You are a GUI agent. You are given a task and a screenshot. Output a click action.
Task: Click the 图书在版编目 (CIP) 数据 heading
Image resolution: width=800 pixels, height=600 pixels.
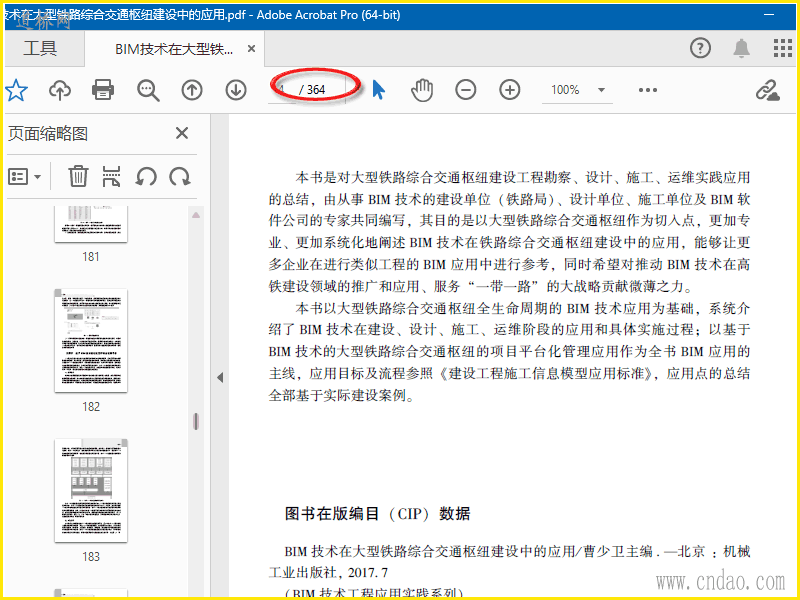click(378, 514)
